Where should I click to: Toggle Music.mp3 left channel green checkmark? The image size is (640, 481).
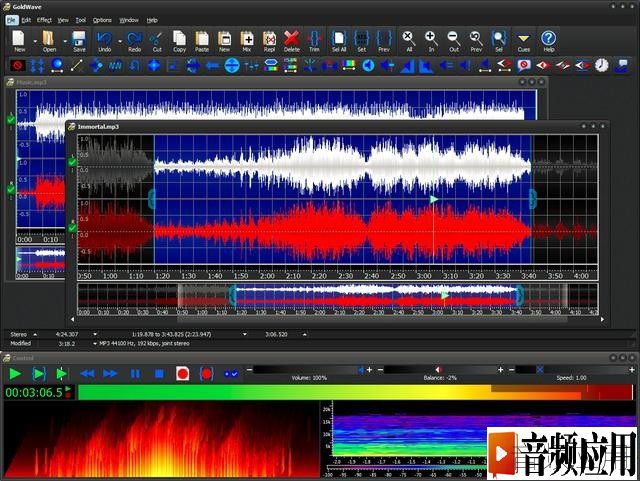(x=11, y=120)
